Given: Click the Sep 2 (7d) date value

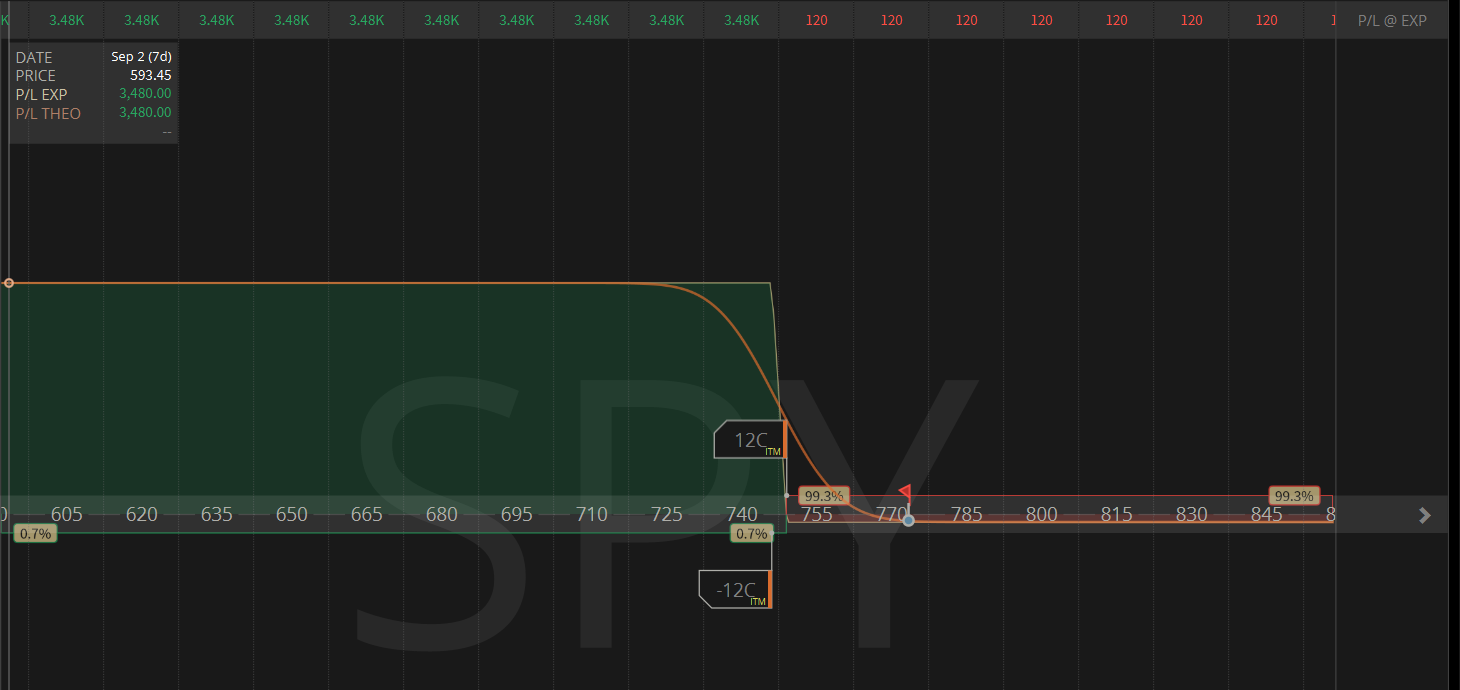Looking at the screenshot, I should tap(141, 57).
